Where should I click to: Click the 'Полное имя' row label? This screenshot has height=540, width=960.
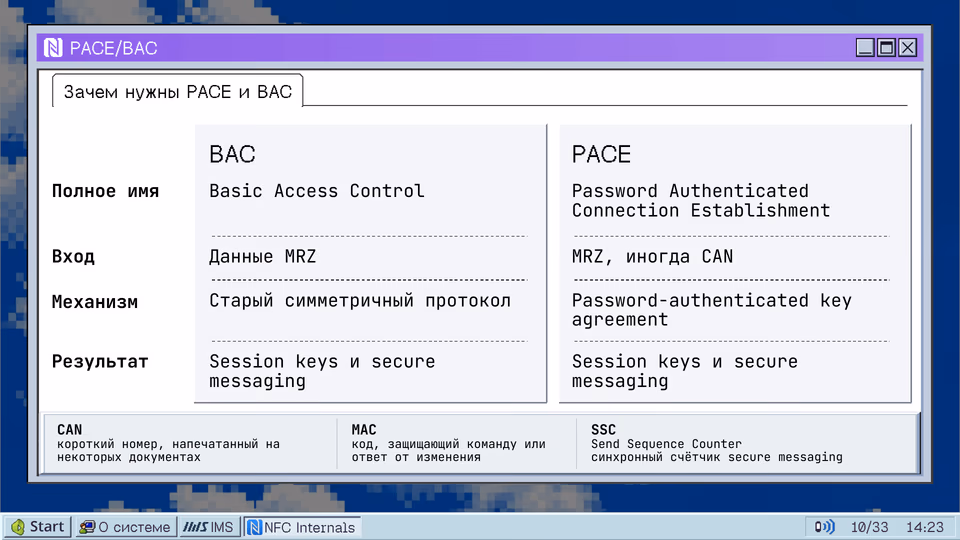click(x=105, y=191)
